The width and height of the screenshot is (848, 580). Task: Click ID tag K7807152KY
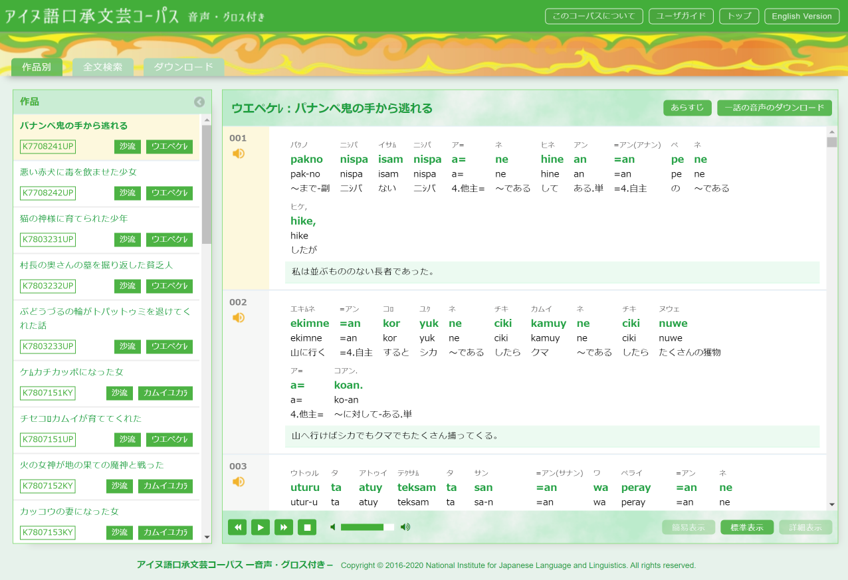(48, 486)
